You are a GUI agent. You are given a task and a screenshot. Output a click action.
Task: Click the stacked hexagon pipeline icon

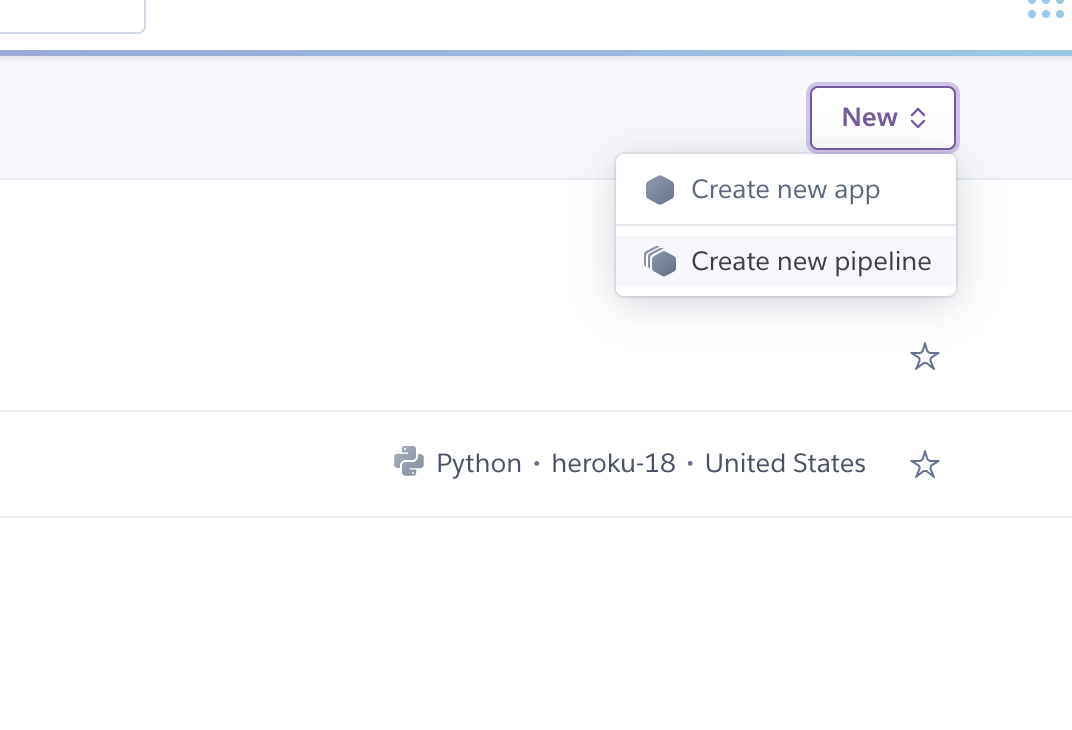tap(660, 262)
